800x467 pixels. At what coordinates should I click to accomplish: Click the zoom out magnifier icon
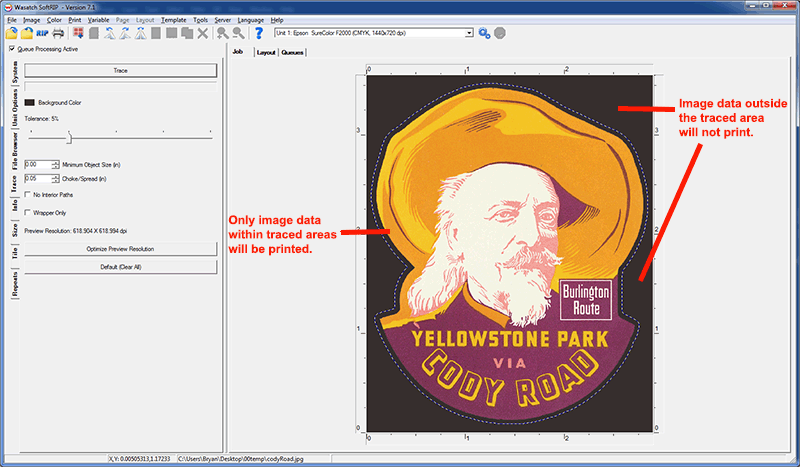pyautogui.click(x=238, y=33)
